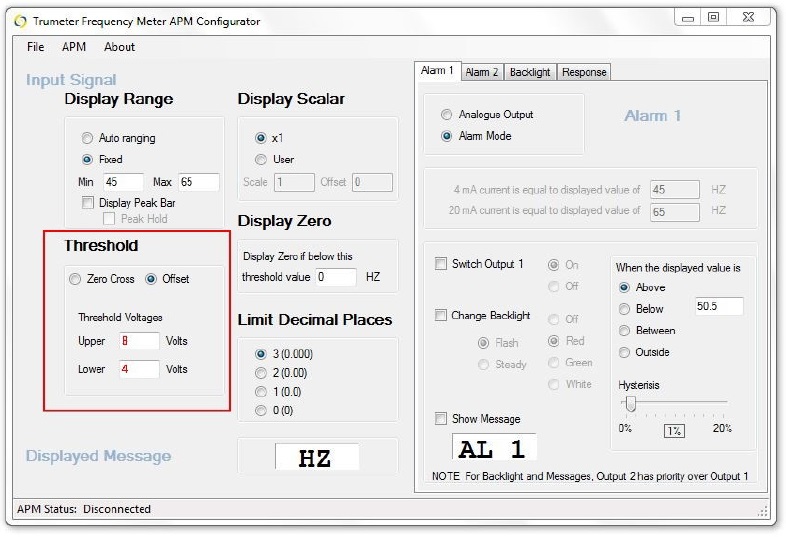The image size is (786, 537).
Task: Select Steady backlight mode
Action: coord(483,365)
